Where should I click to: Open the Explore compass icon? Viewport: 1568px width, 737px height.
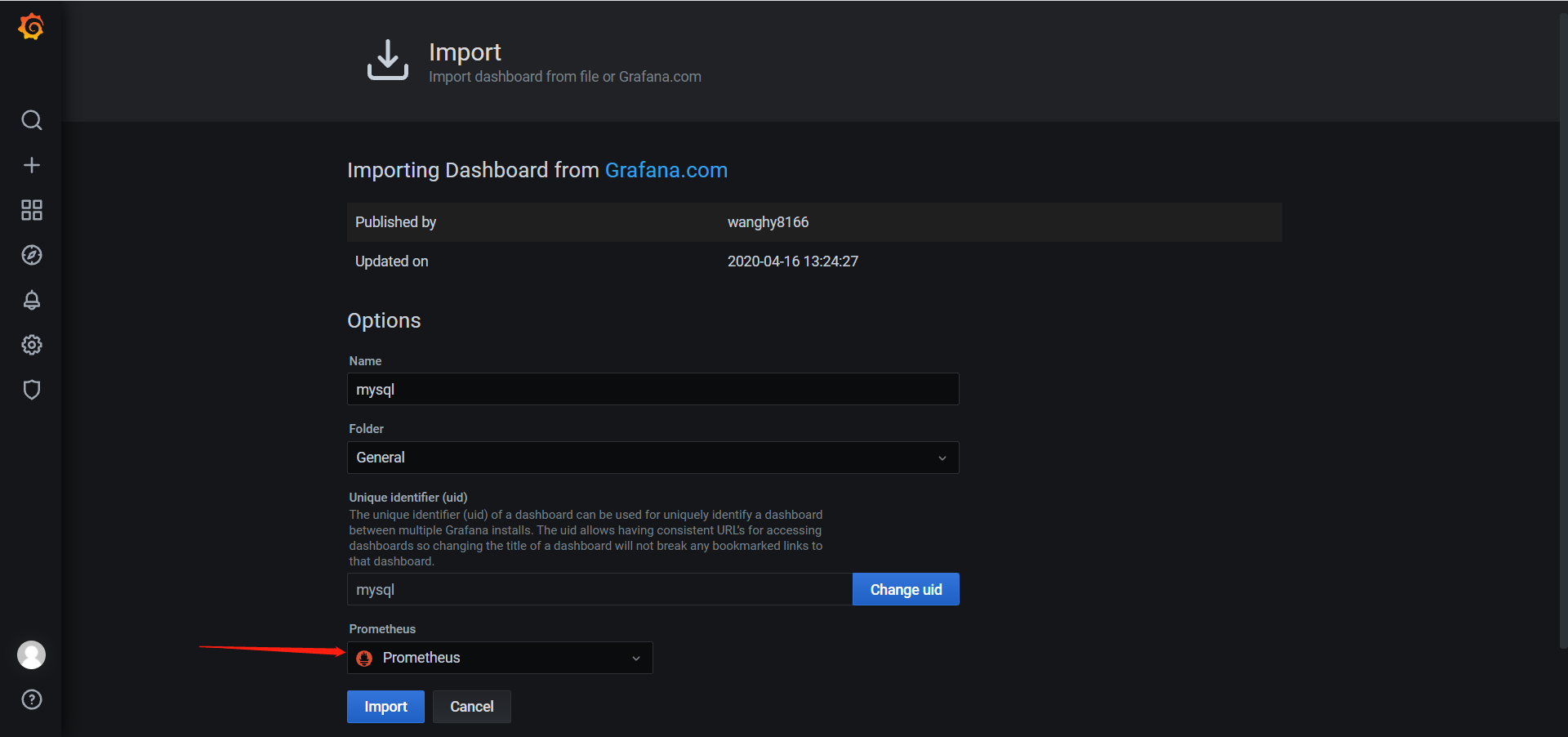[x=32, y=255]
